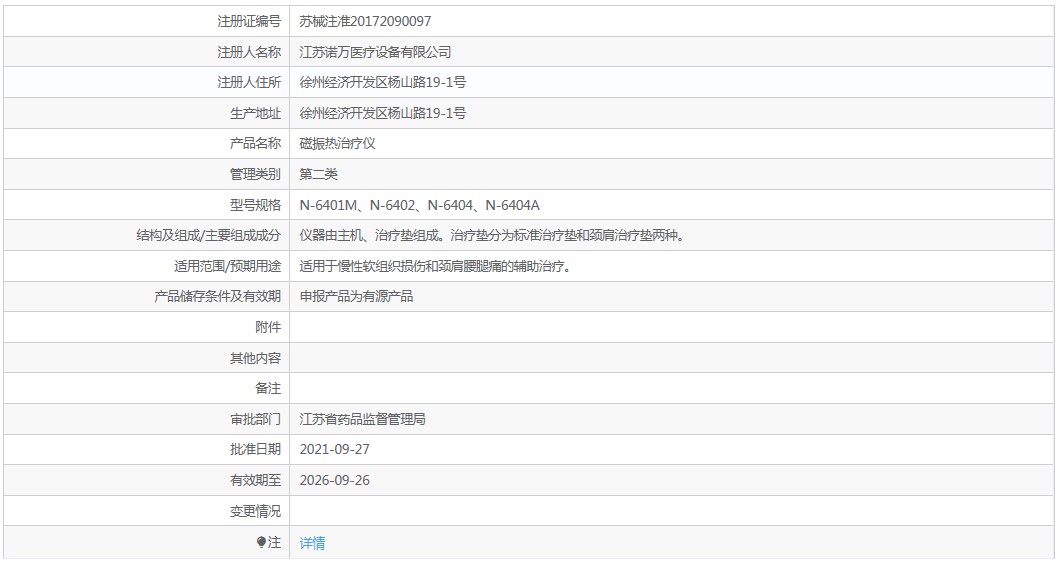Select registration number 苏械注准20172090097

[x=365, y=21]
